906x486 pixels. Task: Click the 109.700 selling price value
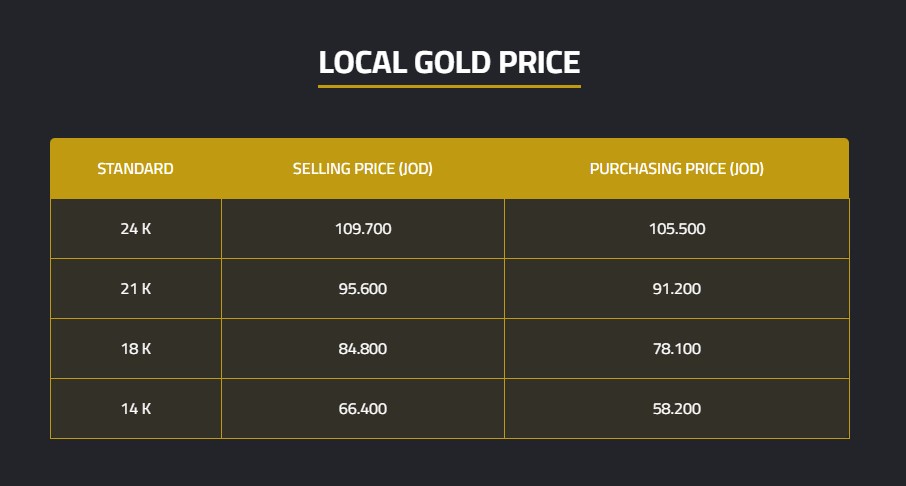(x=362, y=229)
